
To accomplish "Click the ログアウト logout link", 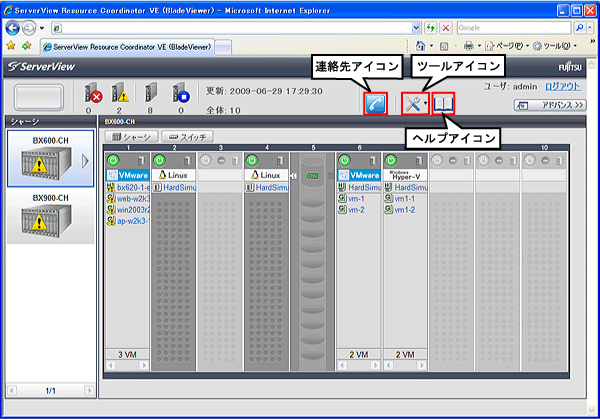I will [x=562, y=86].
